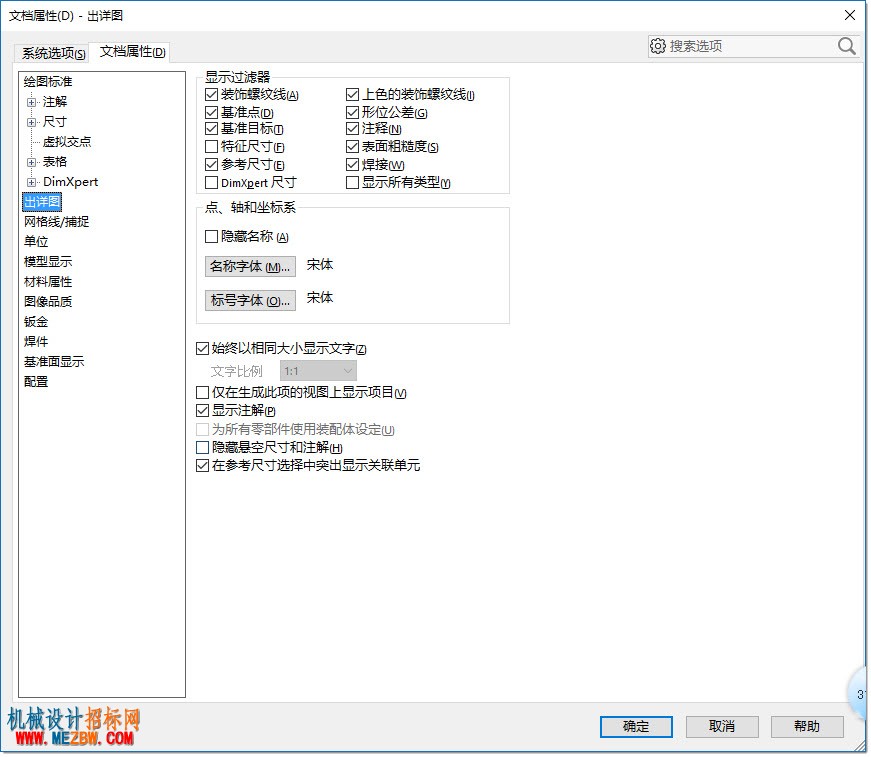871x757 pixels.
Task: Enable 隐藏悬空尺寸和注解 checkbox
Action: 203,448
